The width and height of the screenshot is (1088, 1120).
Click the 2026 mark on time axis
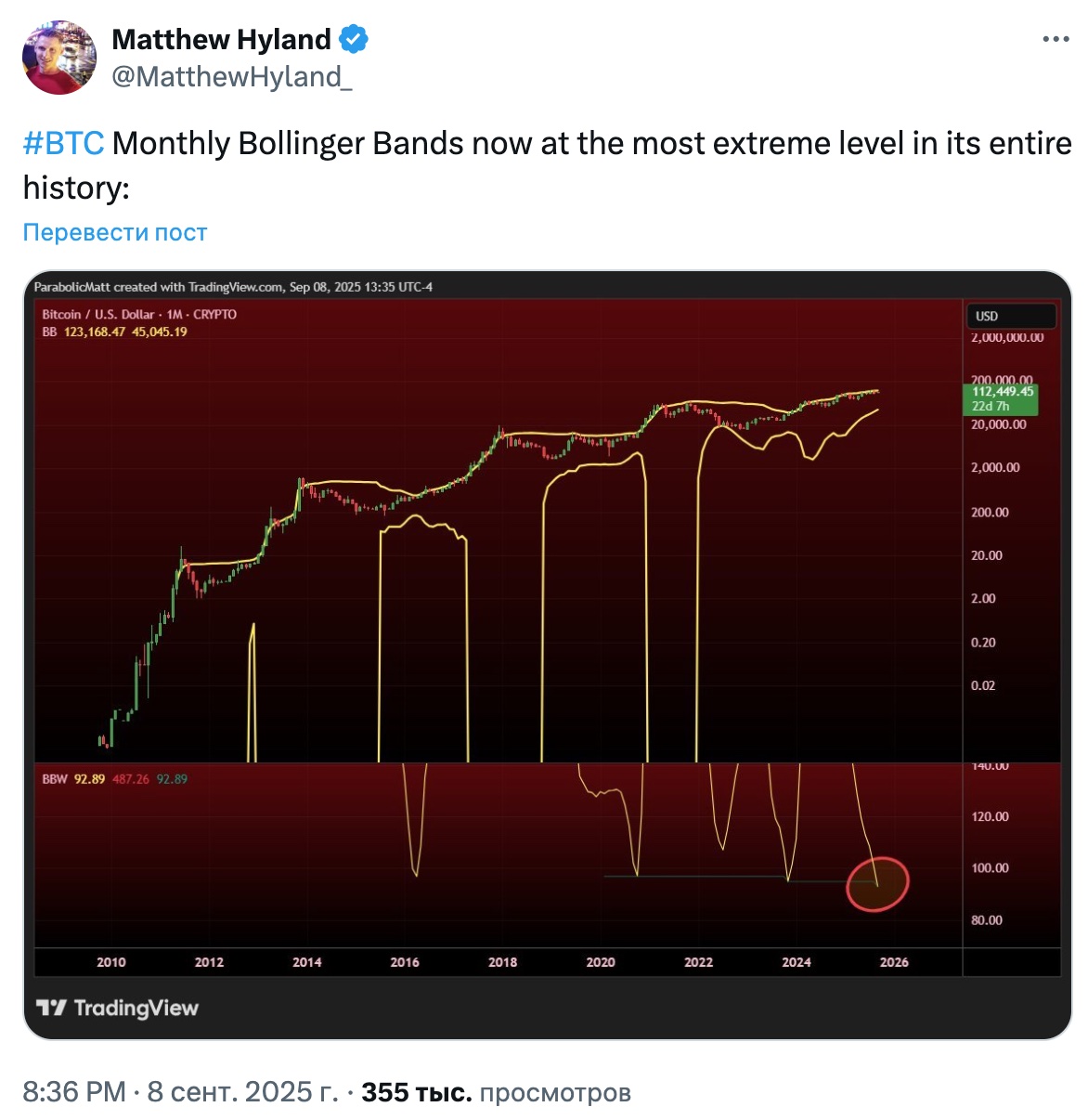pos(894,962)
